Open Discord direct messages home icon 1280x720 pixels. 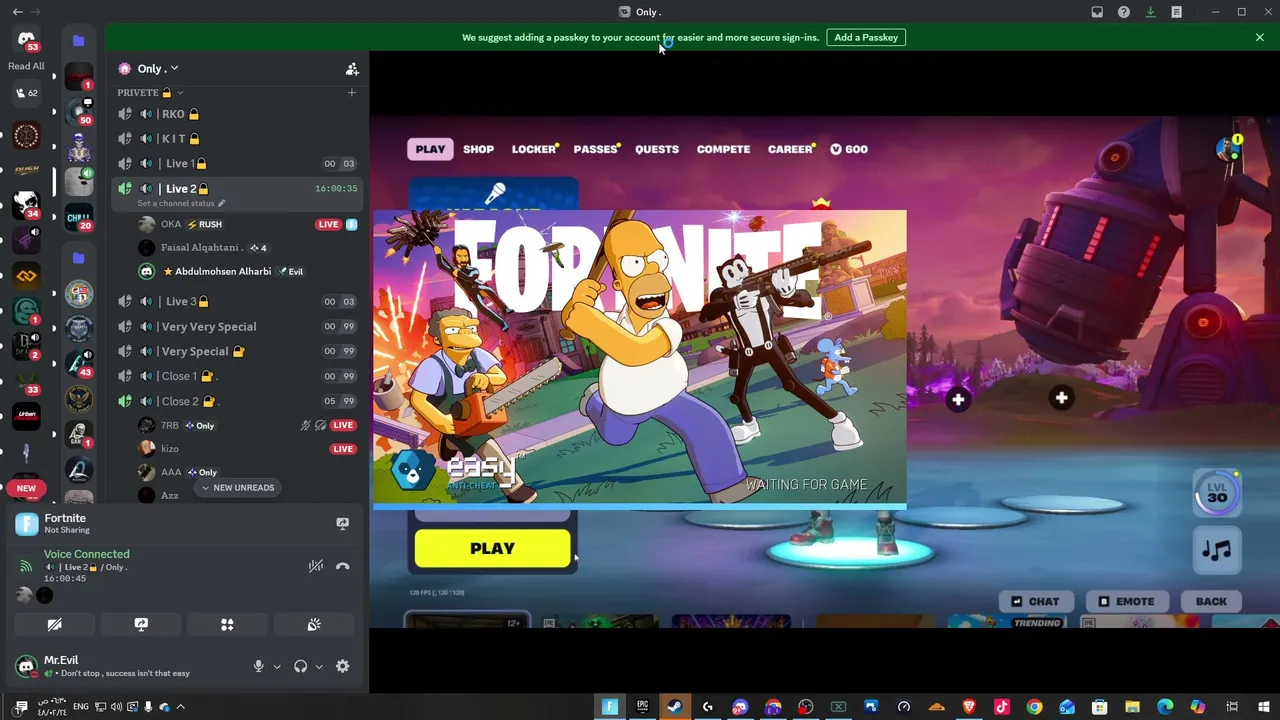point(27,40)
